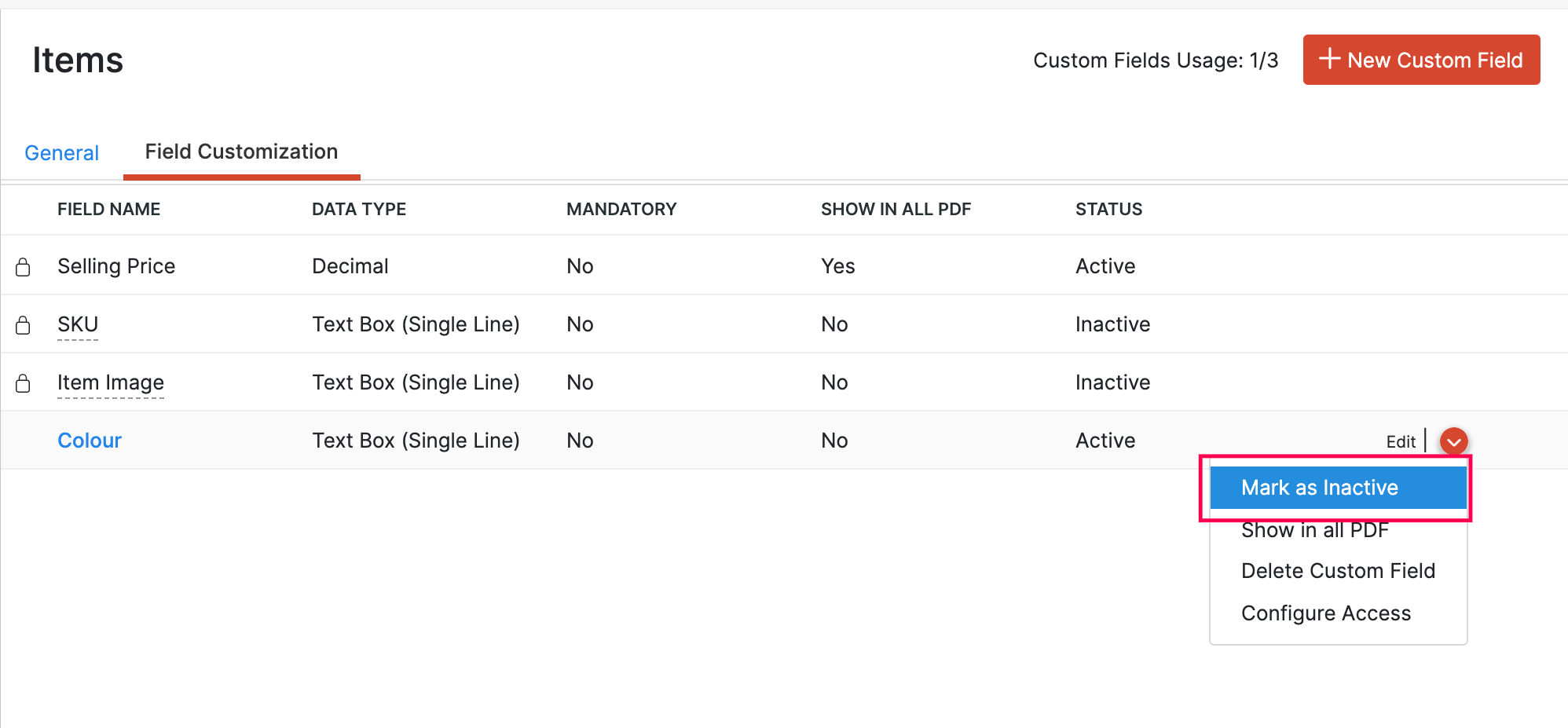This screenshot has width=1568, height=728.
Task: Click the Decimal data type cell
Action: point(350,266)
